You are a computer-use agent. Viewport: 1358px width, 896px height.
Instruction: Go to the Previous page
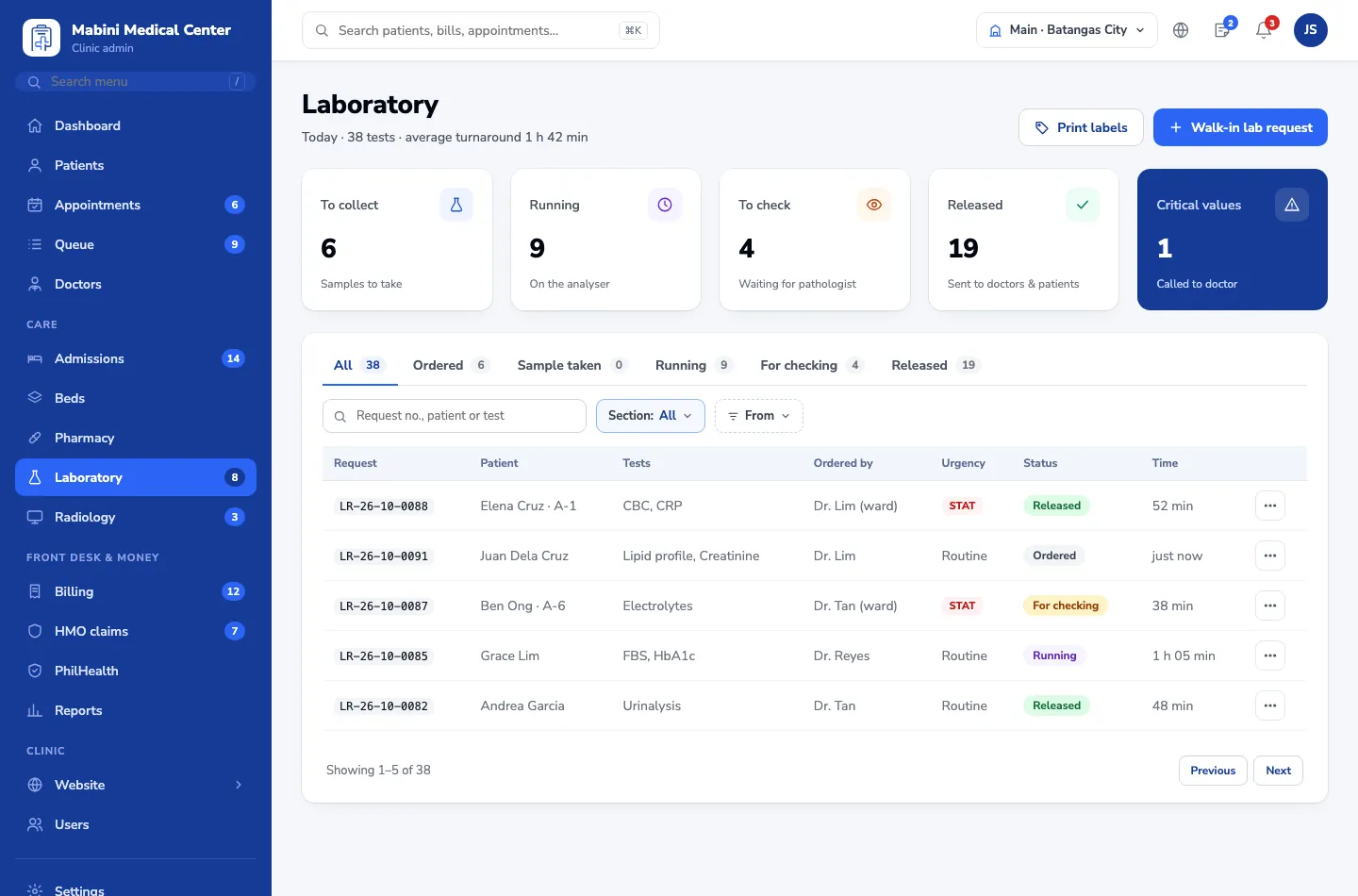(1213, 771)
